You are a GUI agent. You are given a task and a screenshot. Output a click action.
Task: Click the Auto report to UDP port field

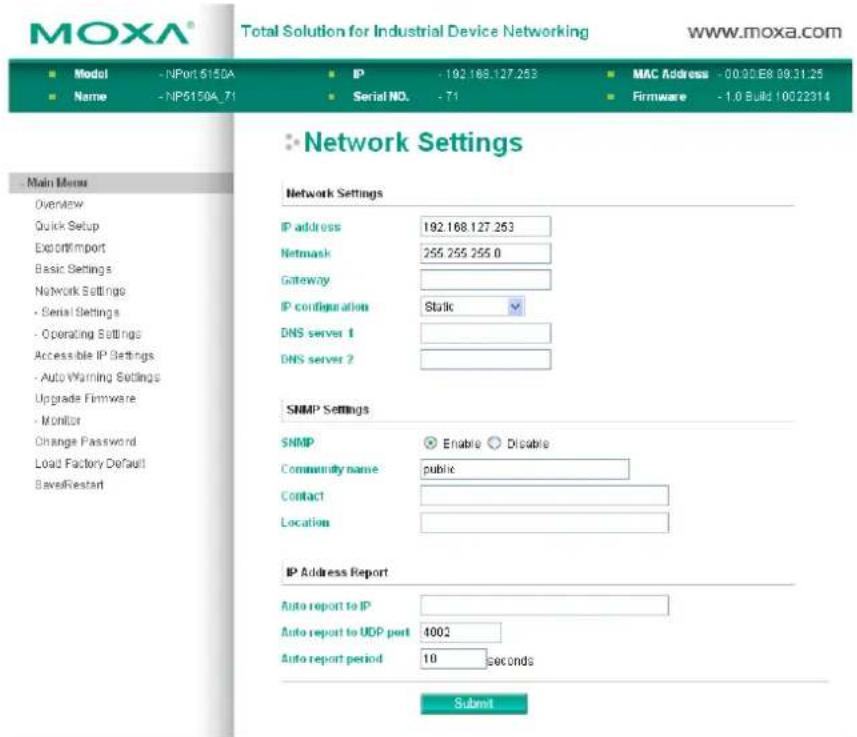(x=460, y=632)
